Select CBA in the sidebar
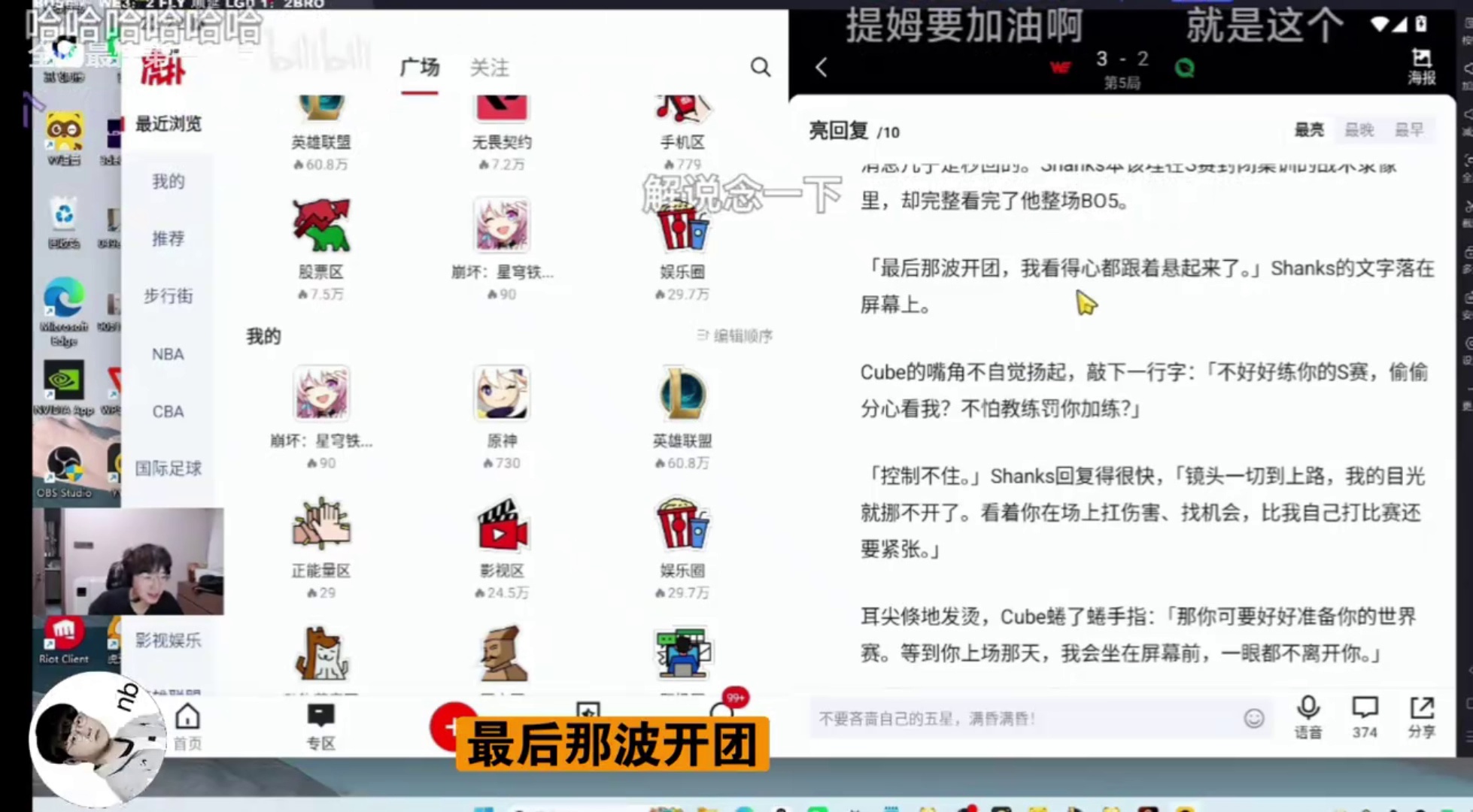This screenshot has width=1473, height=812. 168,411
